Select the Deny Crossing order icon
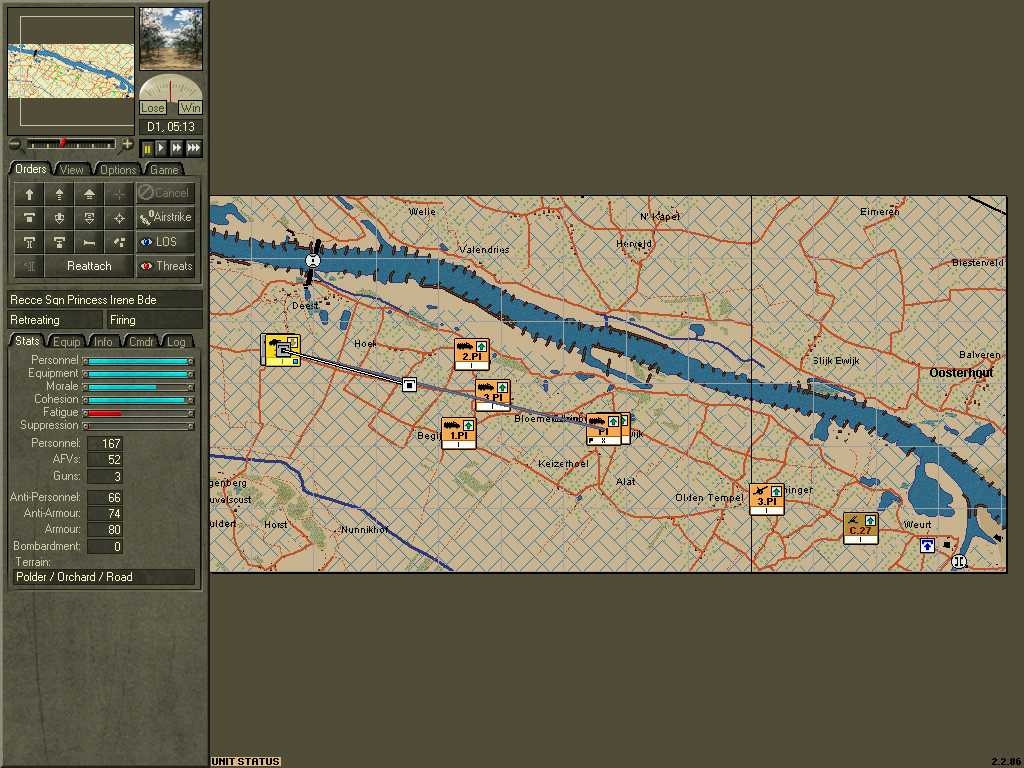This screenshot has width=1024, height=768. (59, 242)
